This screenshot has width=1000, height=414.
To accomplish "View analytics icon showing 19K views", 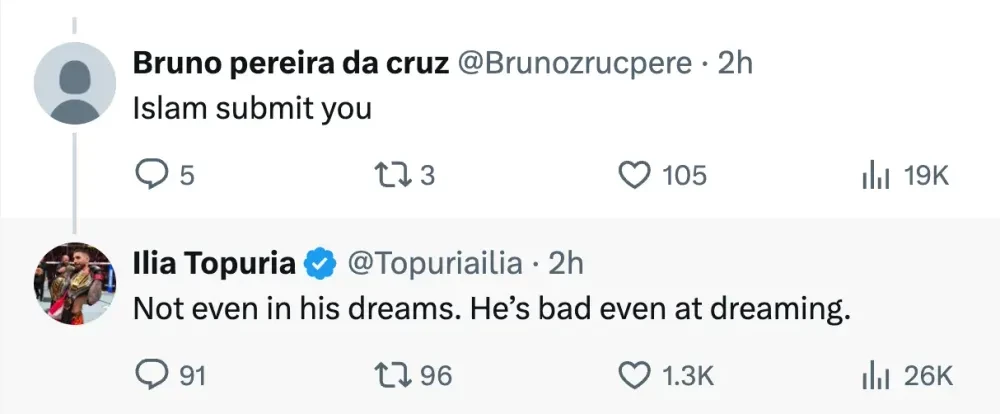I will tap(876, 176).
